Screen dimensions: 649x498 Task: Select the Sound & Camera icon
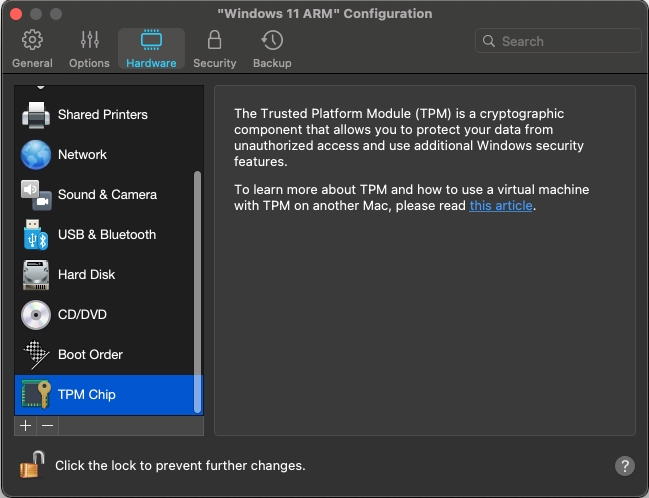pos(36,195)
